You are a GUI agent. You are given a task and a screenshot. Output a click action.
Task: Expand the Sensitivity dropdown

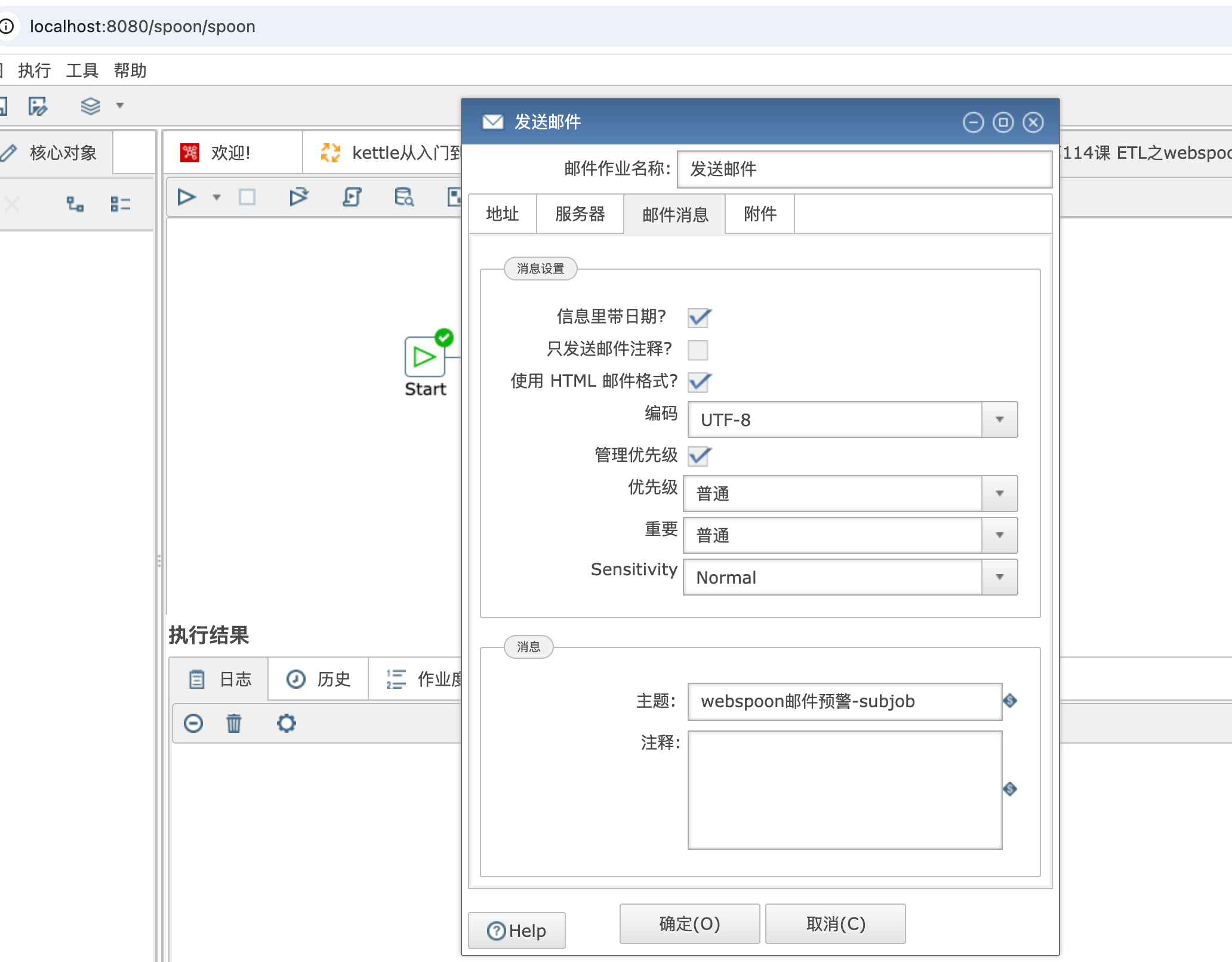(1000, 577)
